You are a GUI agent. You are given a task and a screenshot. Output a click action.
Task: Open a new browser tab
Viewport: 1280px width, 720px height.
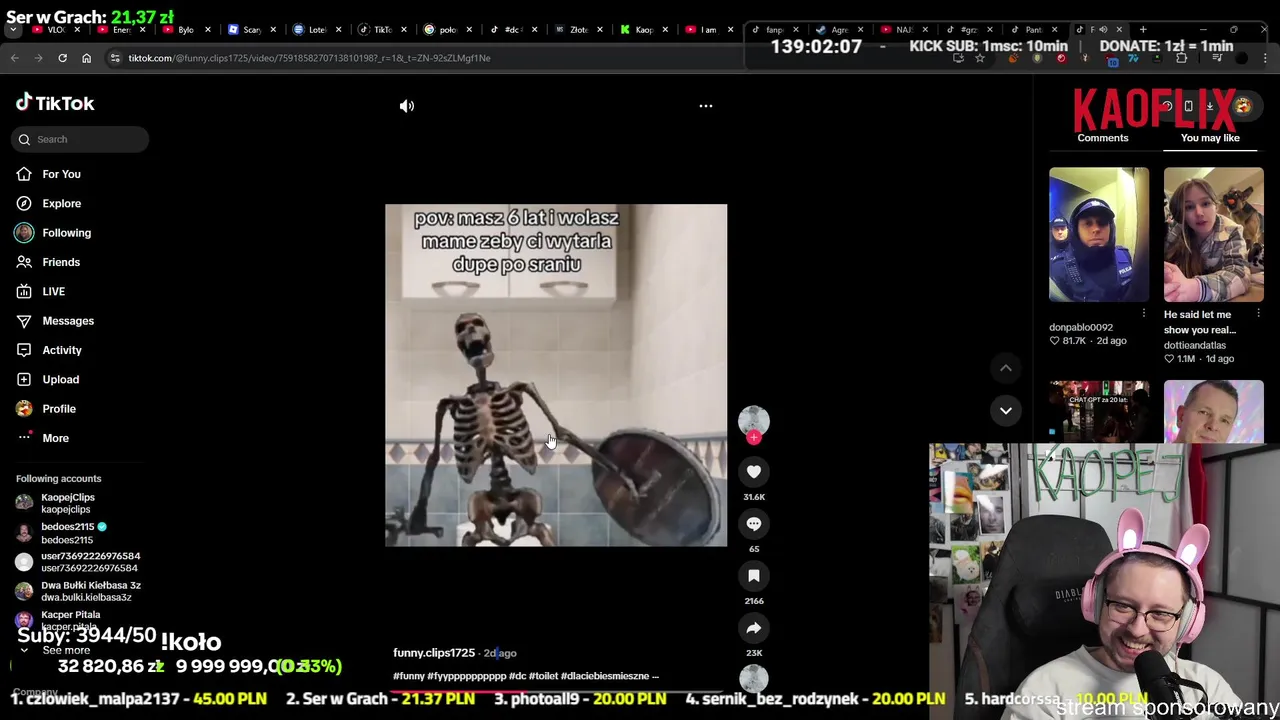[1144, 30]
